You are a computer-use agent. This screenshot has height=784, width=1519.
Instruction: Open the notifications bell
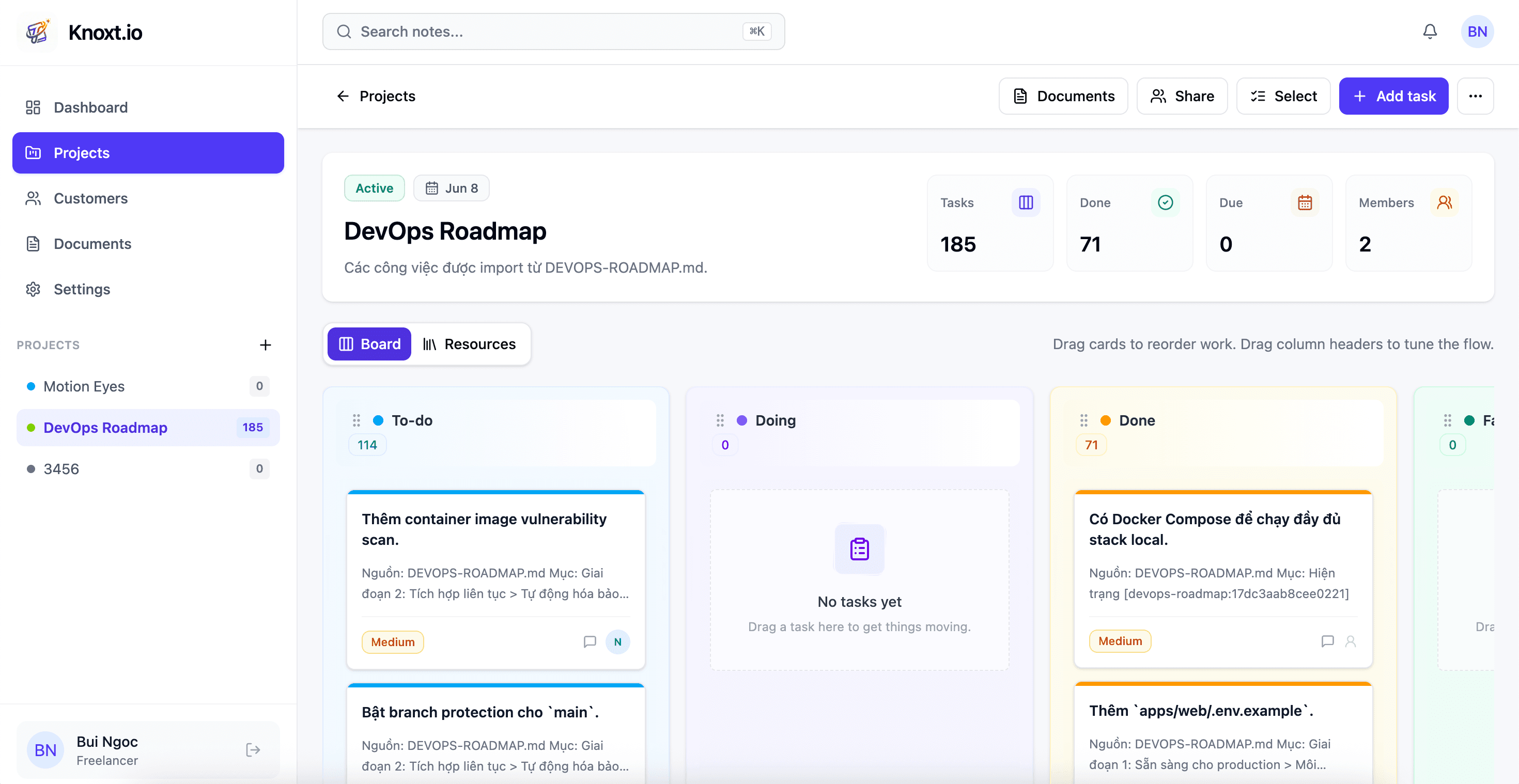pyautogui.click(x=1430, y=31)
